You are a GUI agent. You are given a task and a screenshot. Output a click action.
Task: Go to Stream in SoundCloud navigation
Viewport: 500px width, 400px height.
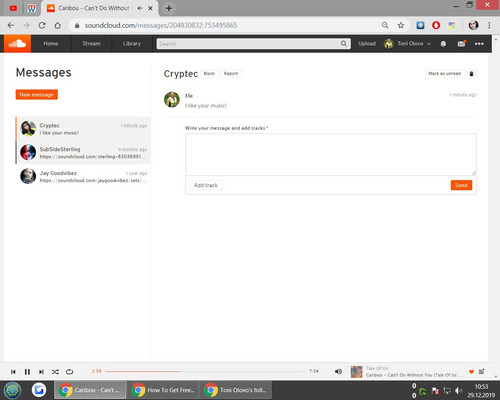pos(91,44)
